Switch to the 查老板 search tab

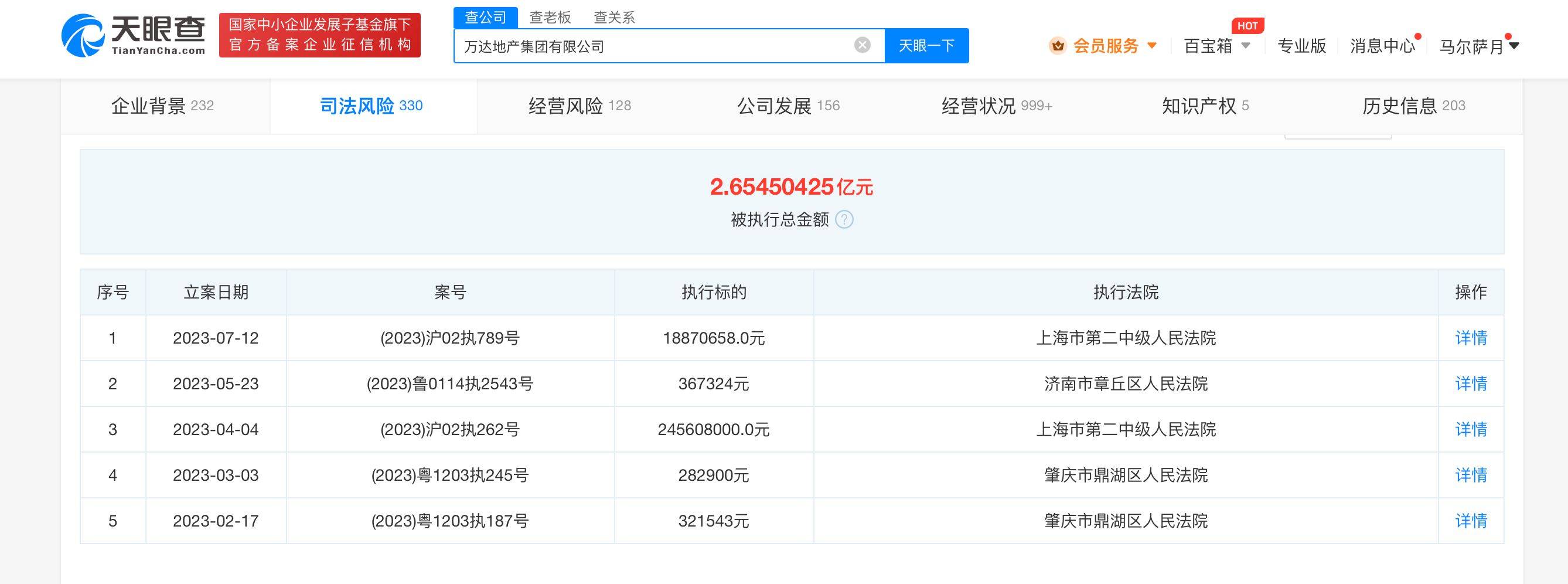(x=550, y=17)
